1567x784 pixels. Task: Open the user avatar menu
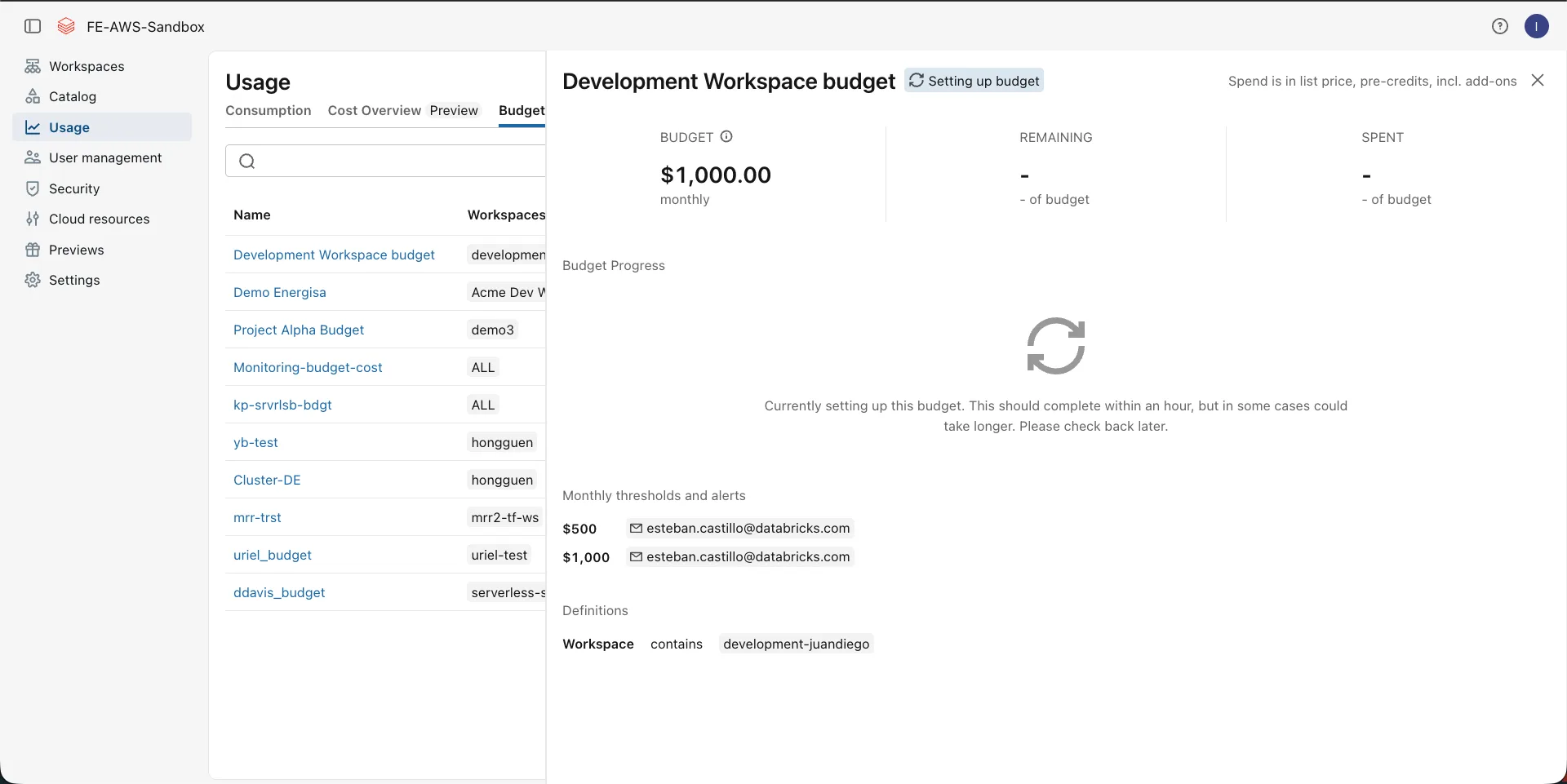[1537, 26]
